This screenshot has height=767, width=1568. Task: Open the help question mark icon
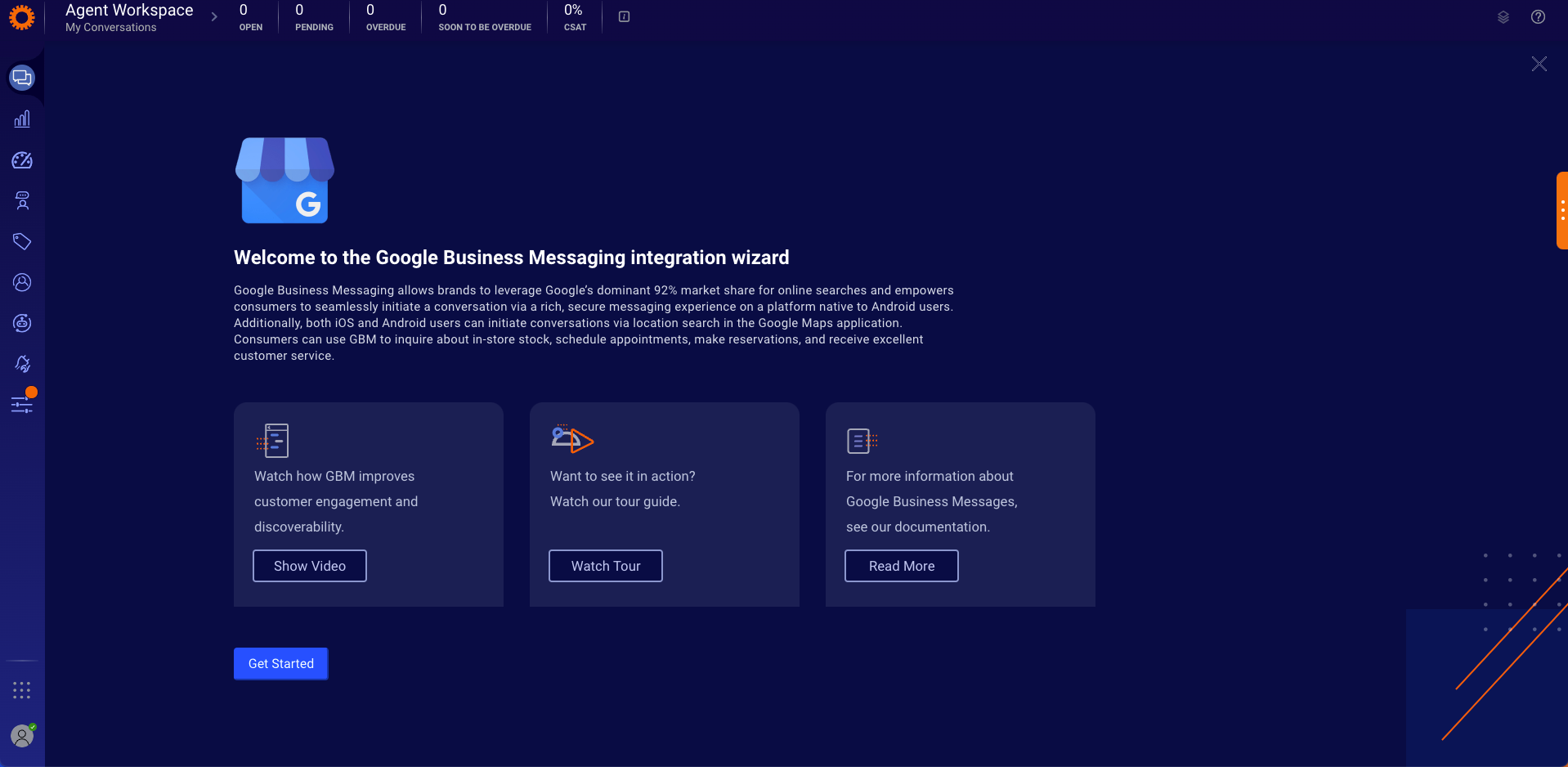point(1538,17)
